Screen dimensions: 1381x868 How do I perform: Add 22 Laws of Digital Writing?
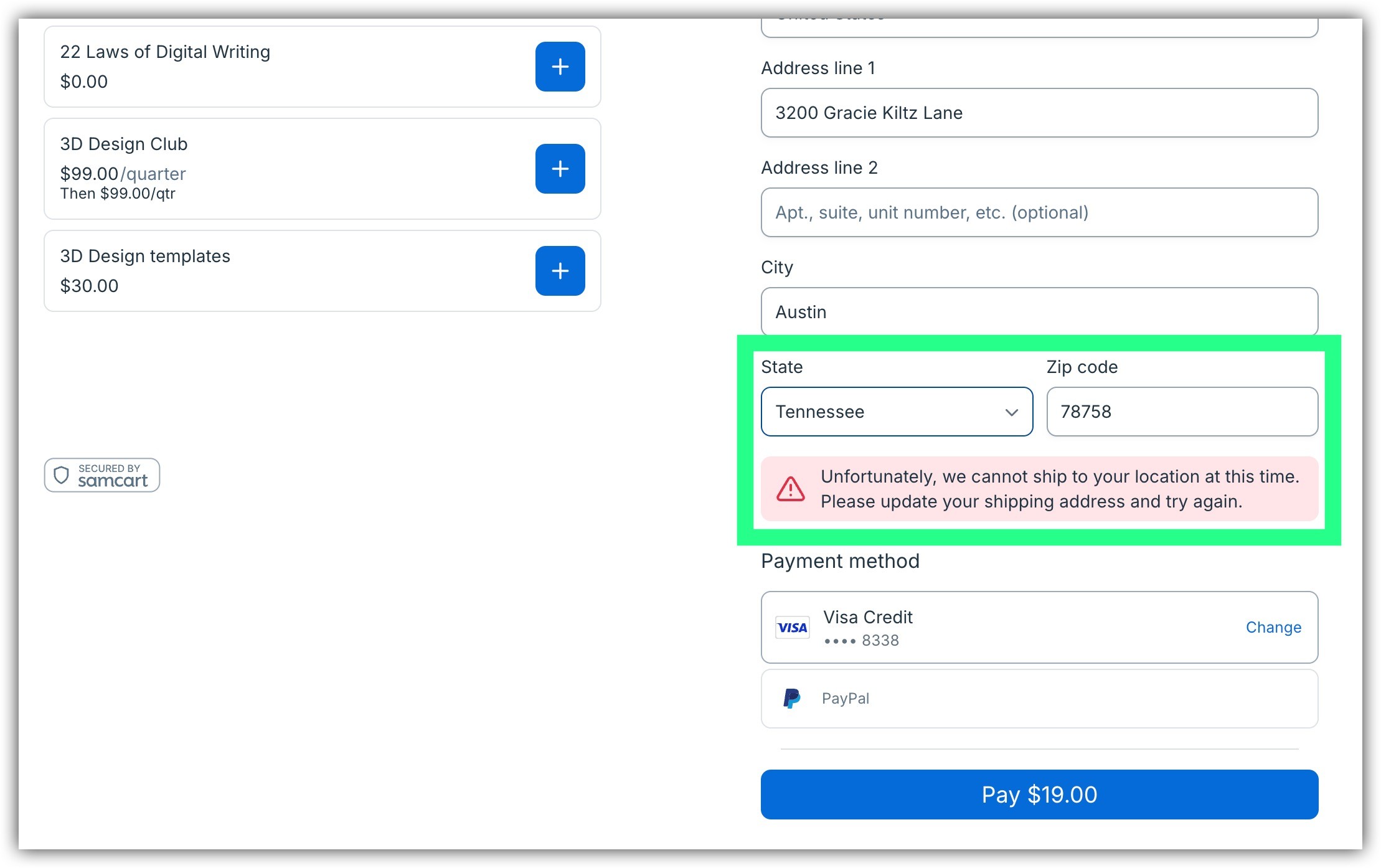(x=560, y=67)
